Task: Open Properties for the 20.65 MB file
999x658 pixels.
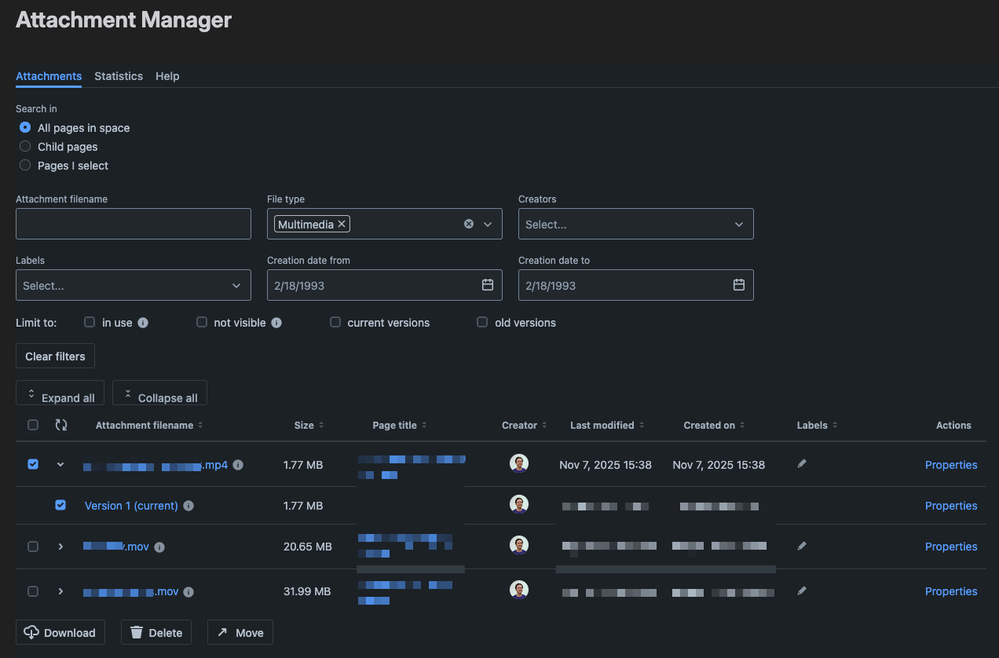Action: (951, 547)
